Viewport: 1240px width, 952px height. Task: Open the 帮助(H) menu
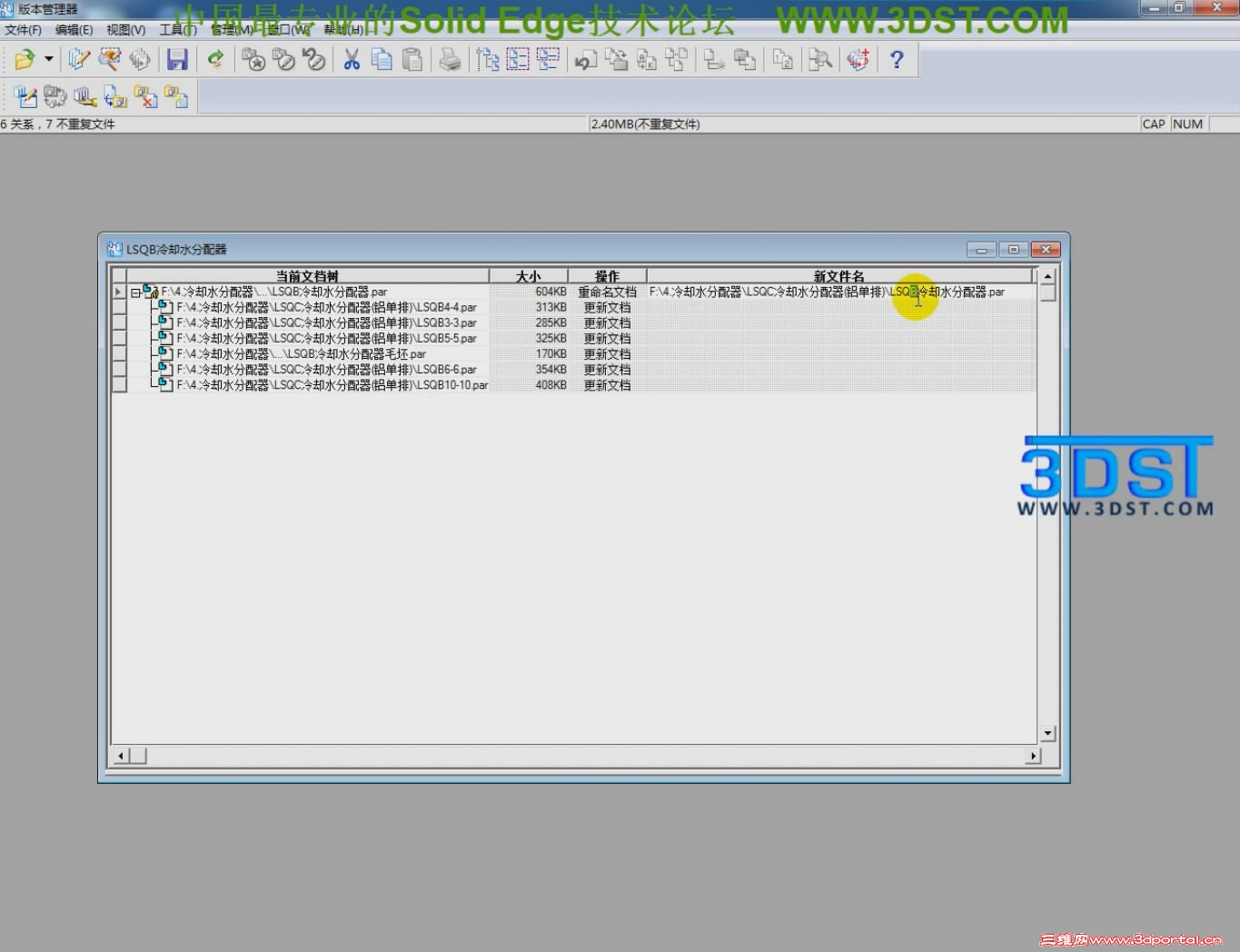point(343,30)
